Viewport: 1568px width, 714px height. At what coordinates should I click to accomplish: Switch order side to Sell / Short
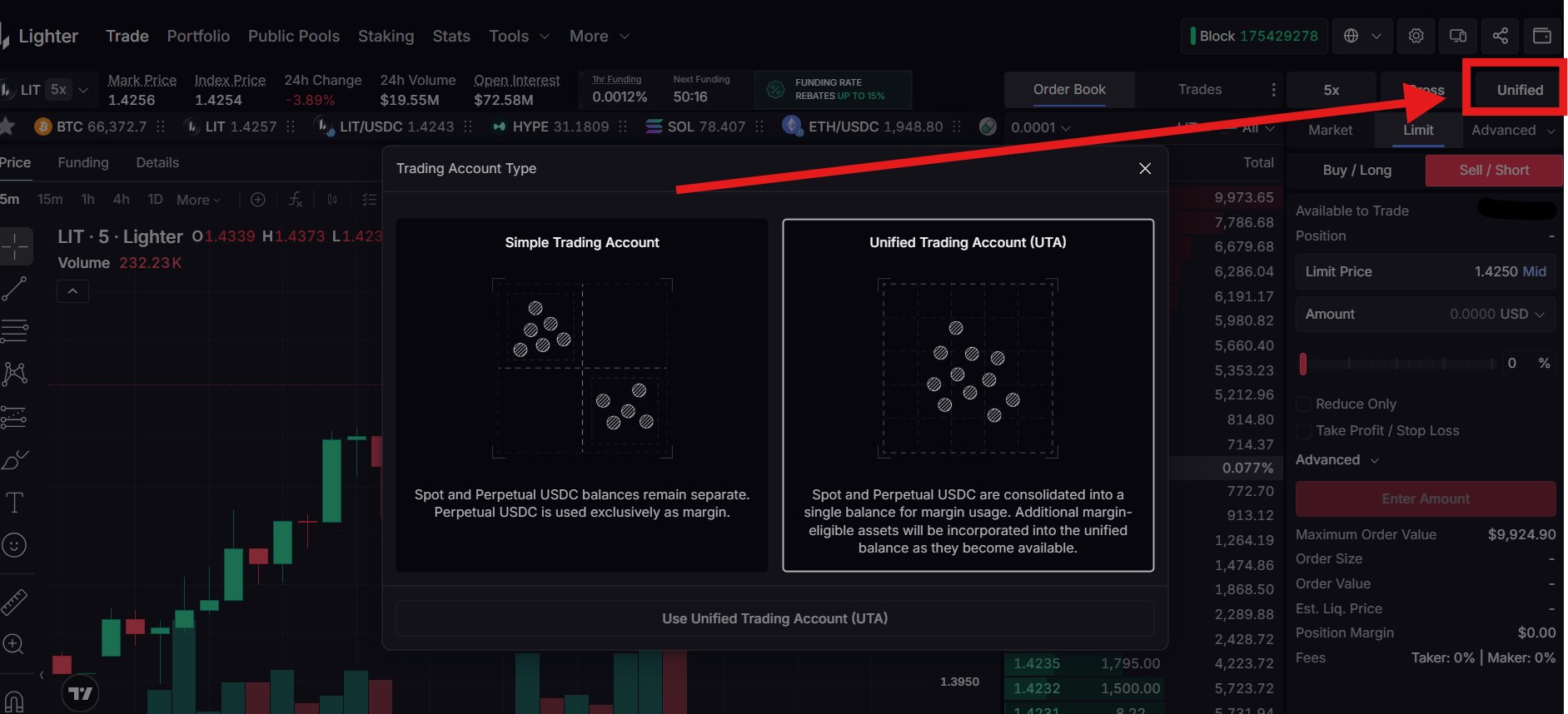click(1494, 170)
